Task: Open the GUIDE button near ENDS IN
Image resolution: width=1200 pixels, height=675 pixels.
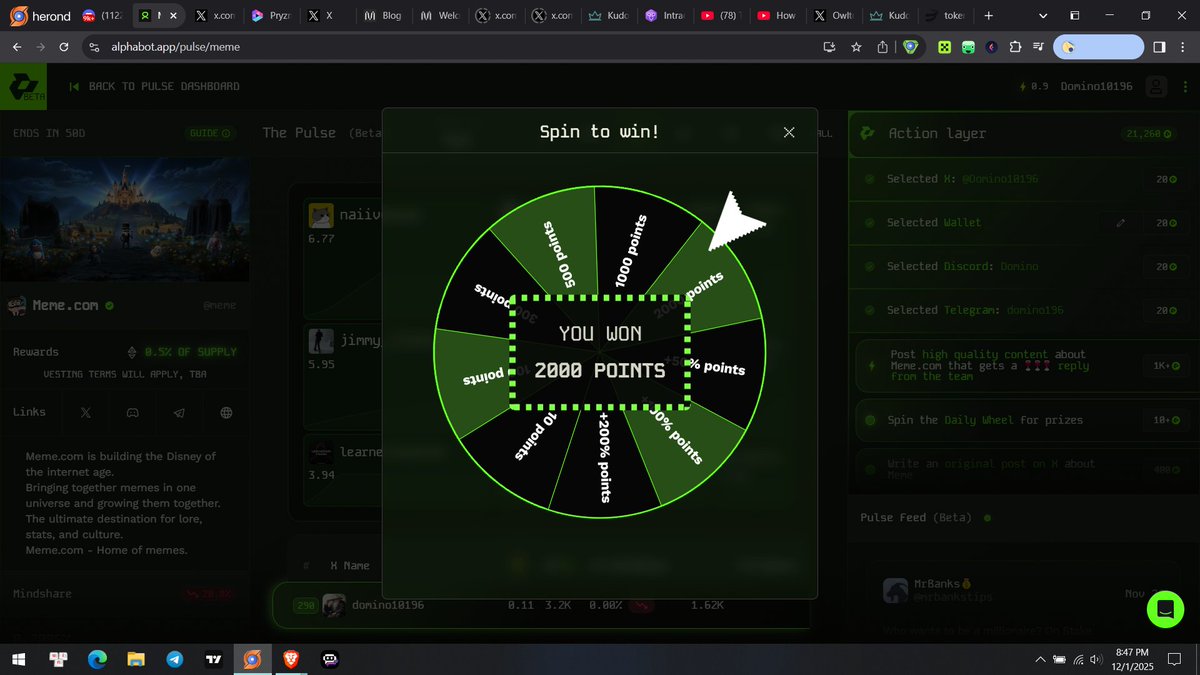Action: pyautogui.click(x=208, y=133)
